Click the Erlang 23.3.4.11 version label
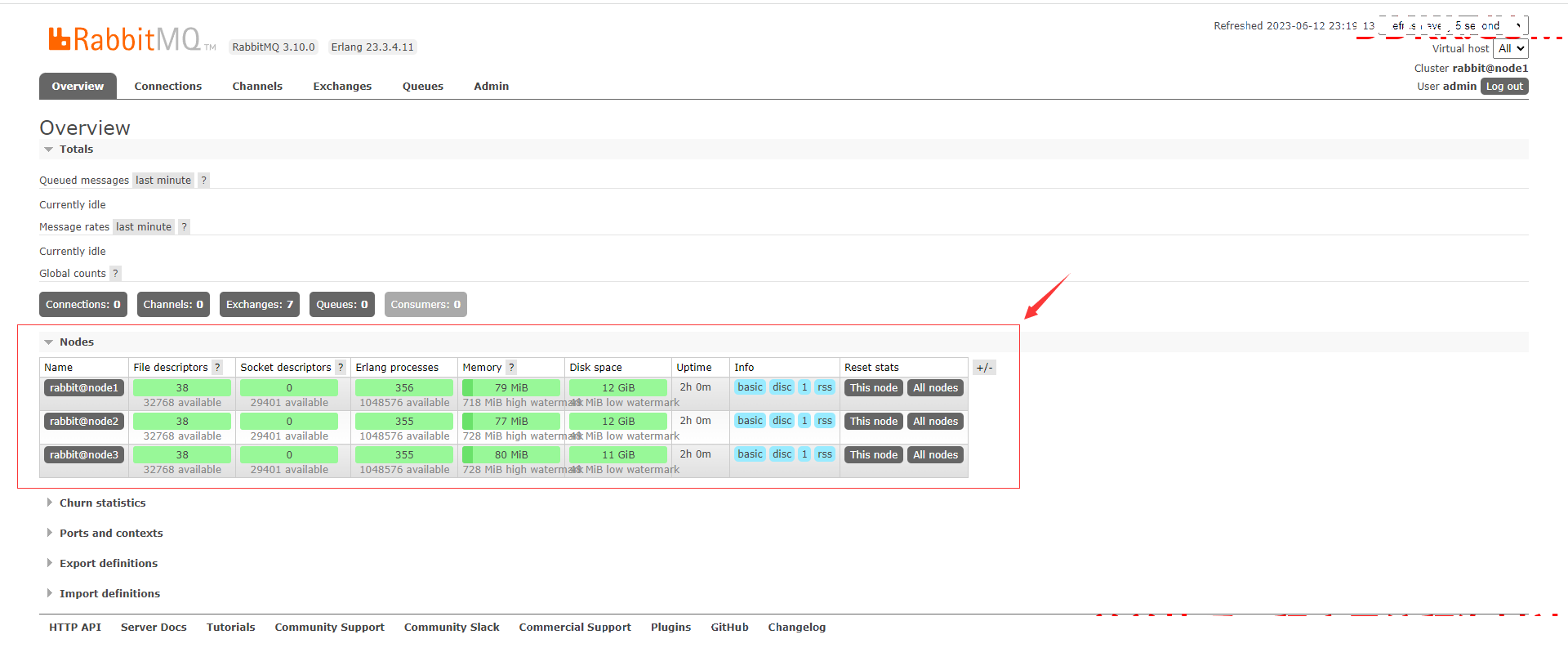The width and height of the screenshot is (1568, 648). pyautogui.click(x=372, y=47)
